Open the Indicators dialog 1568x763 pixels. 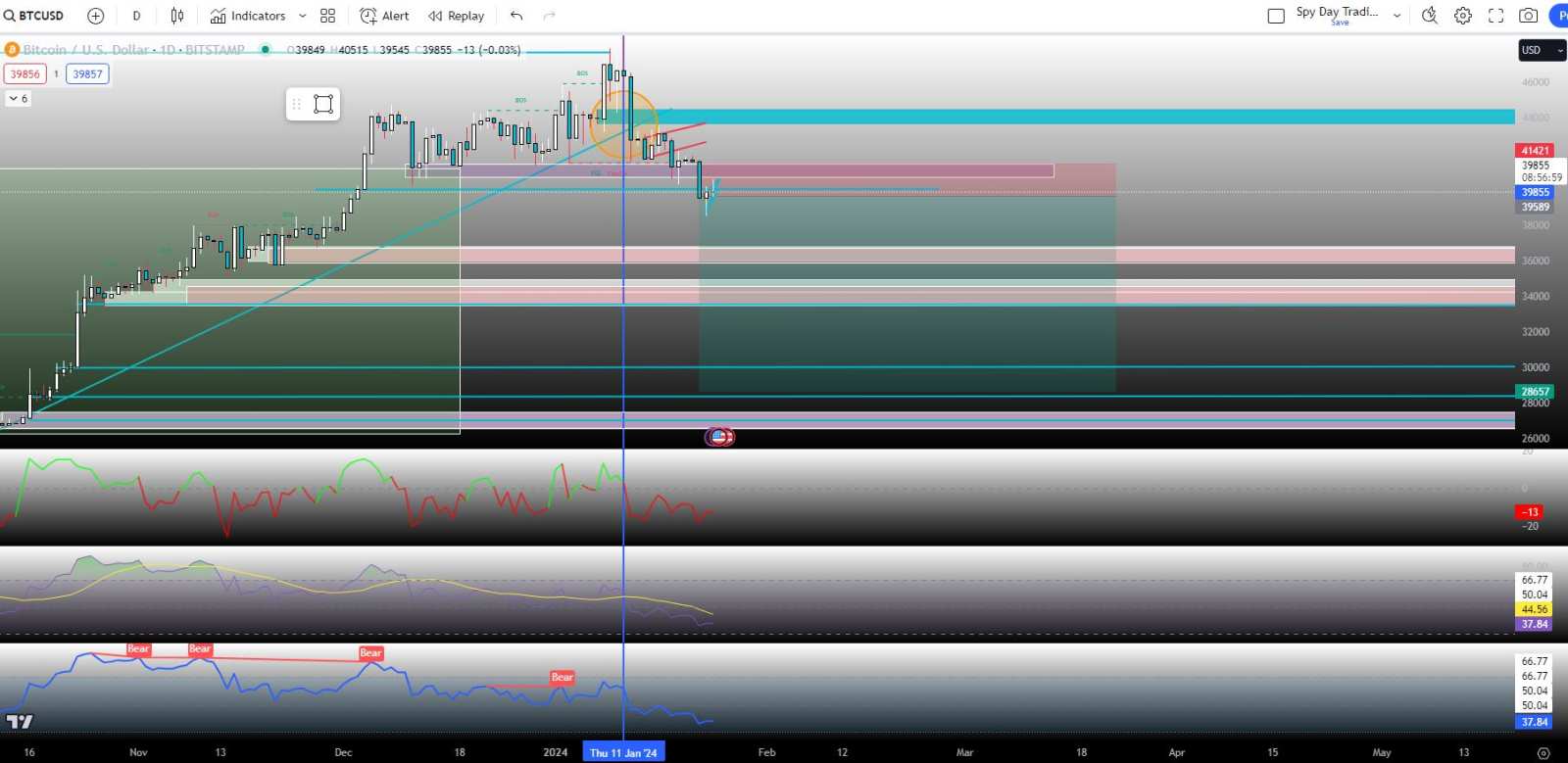click(248, 16)
